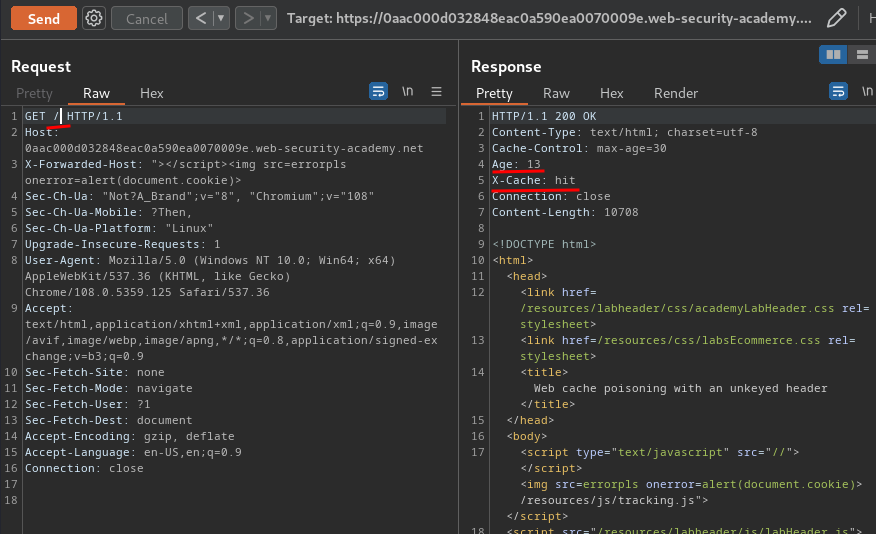Viewport: 876px width, 534px height.
Task: Click the page title text in response
Action: pyautogui.click(x=680, y=388)
